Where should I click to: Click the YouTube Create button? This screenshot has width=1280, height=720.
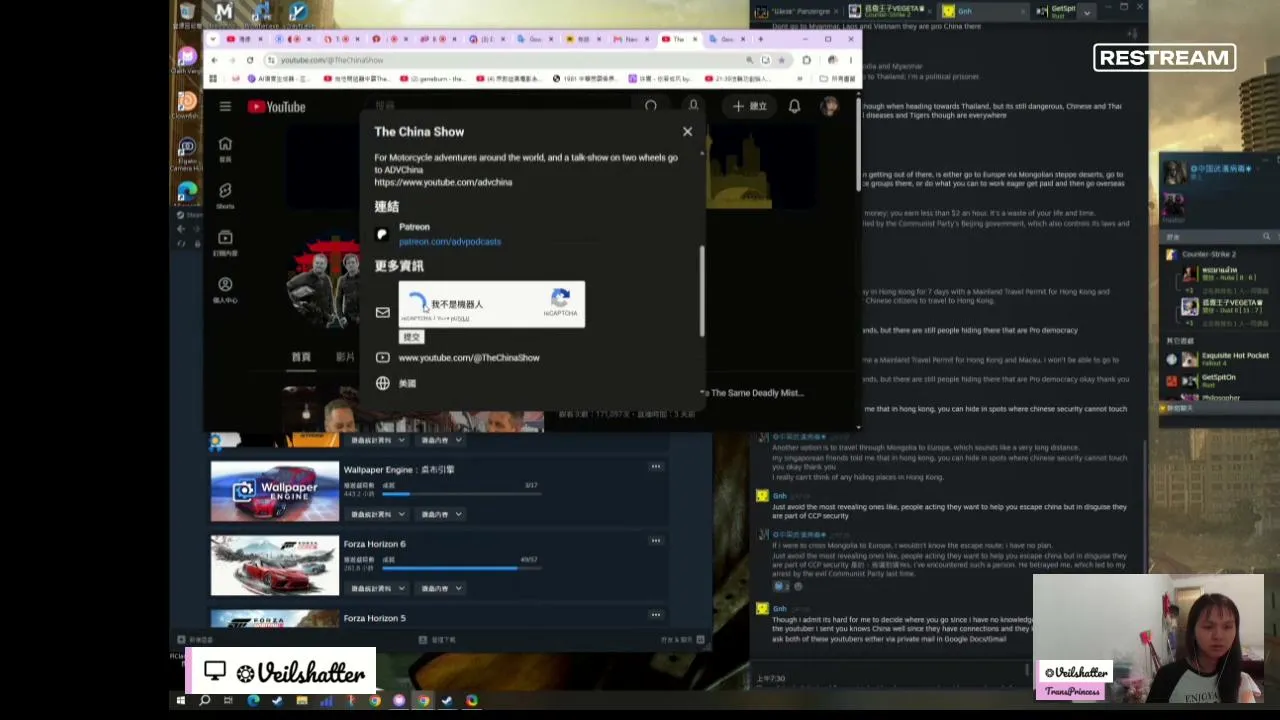pos(749,106)
